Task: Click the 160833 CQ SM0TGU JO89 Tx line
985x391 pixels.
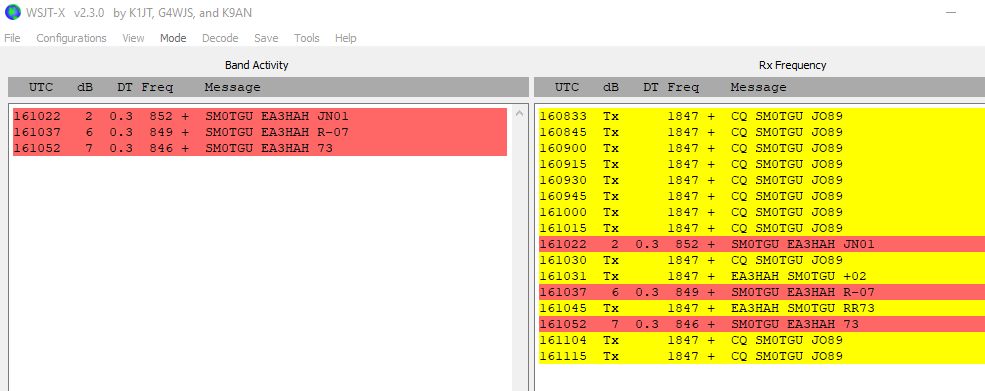Action: (762, 116)
